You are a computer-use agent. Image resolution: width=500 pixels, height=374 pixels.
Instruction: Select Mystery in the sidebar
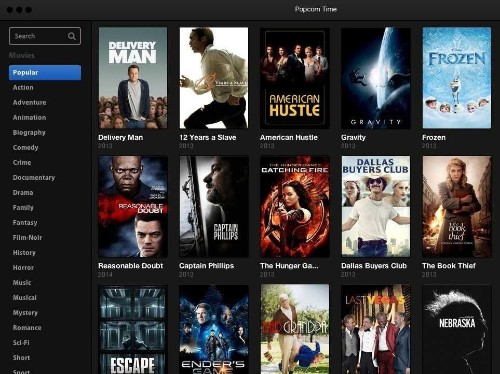[x=25, y=313]
